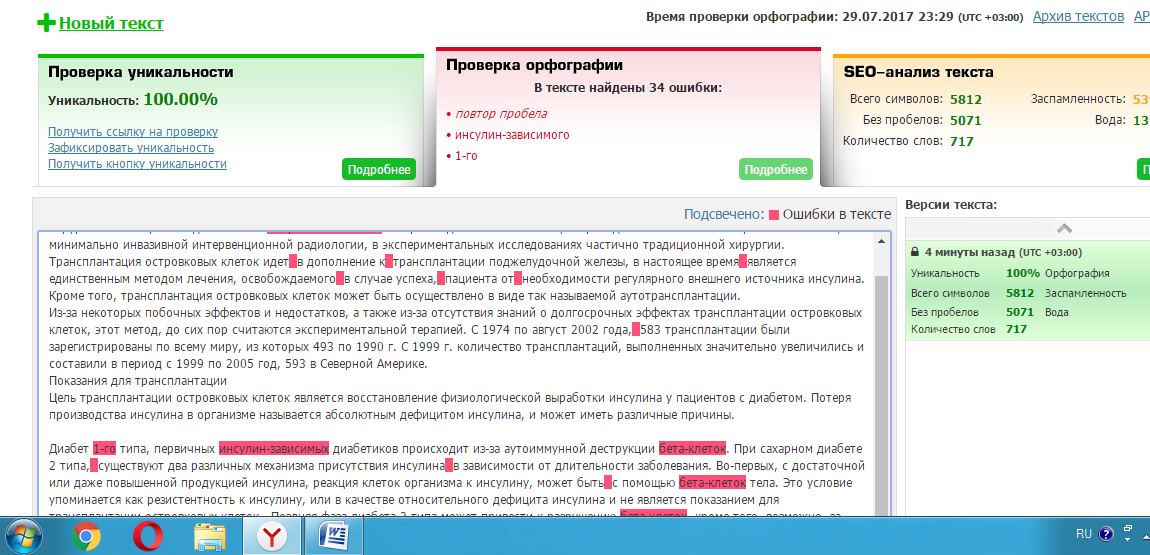The image size is (1150, 555).
Task: Open the Новый текст link
Action: pos(111,23)
